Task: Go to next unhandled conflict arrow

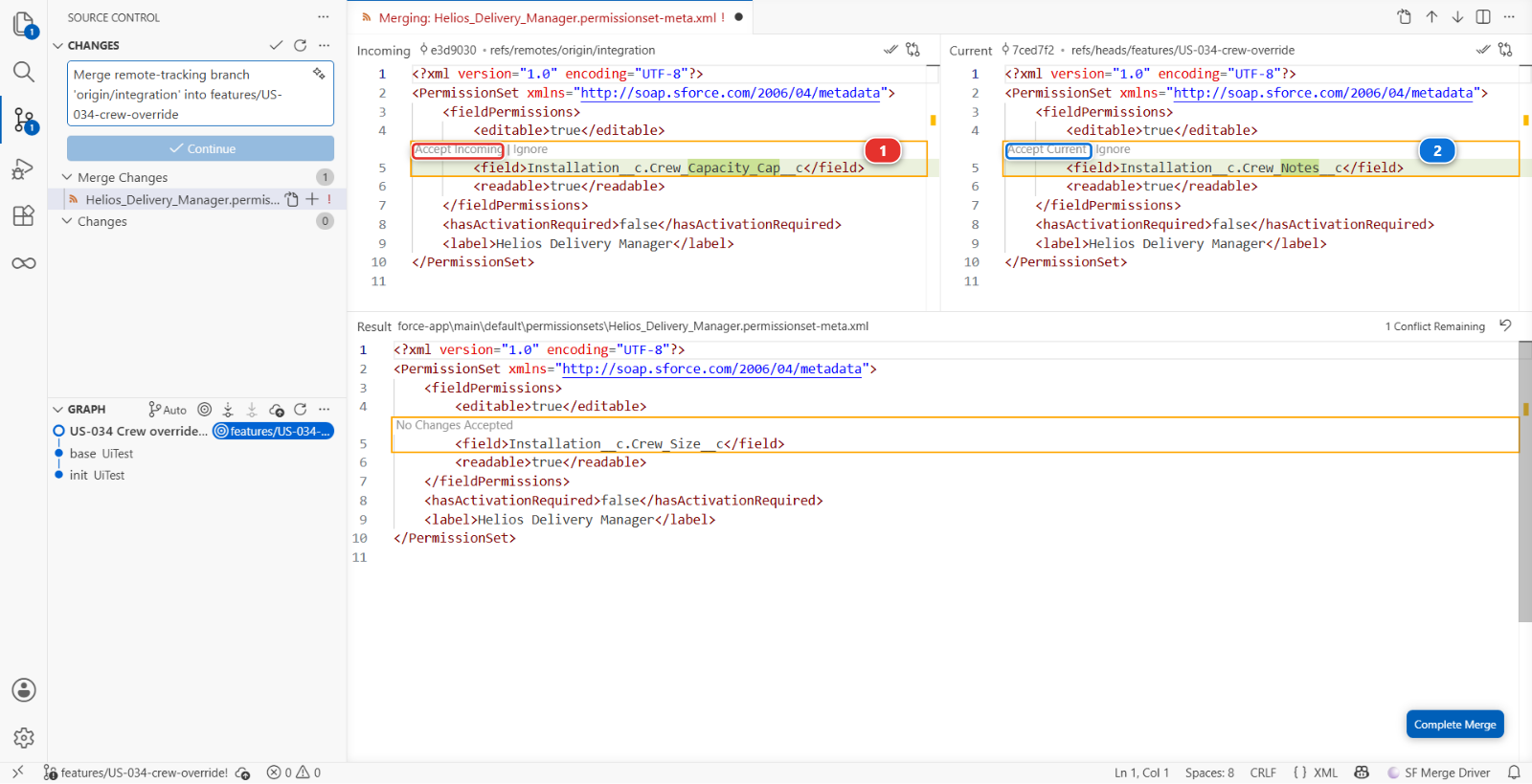Action: coord(1457,16)
